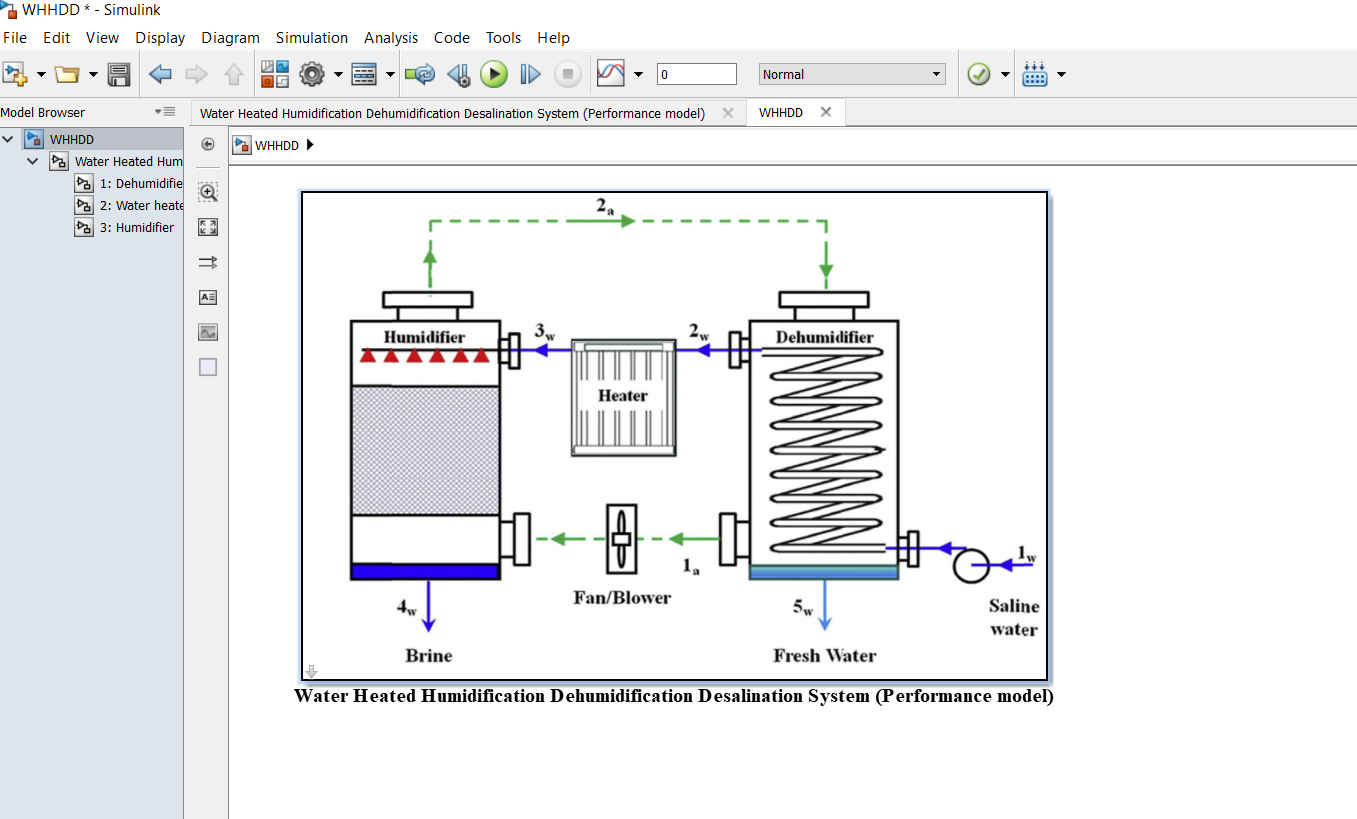Open the stop time dropdown arrow
The width and height of the screenshot is (1357, 819).
coord(638,74)
